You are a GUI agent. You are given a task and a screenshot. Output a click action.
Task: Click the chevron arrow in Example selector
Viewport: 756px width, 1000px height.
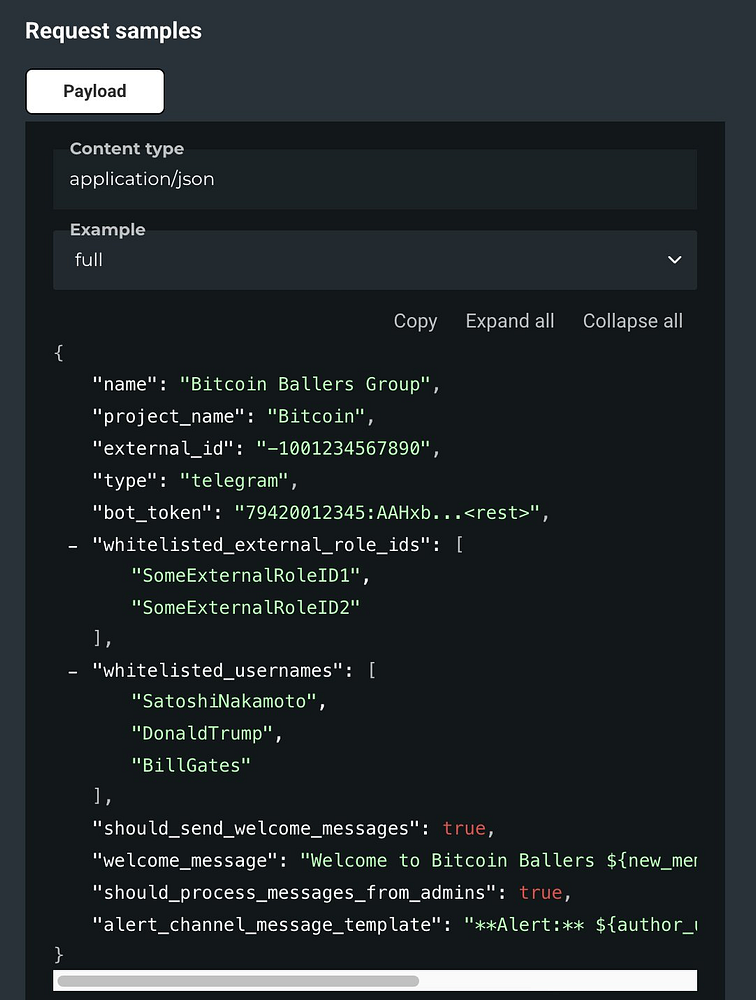[675, 260]
